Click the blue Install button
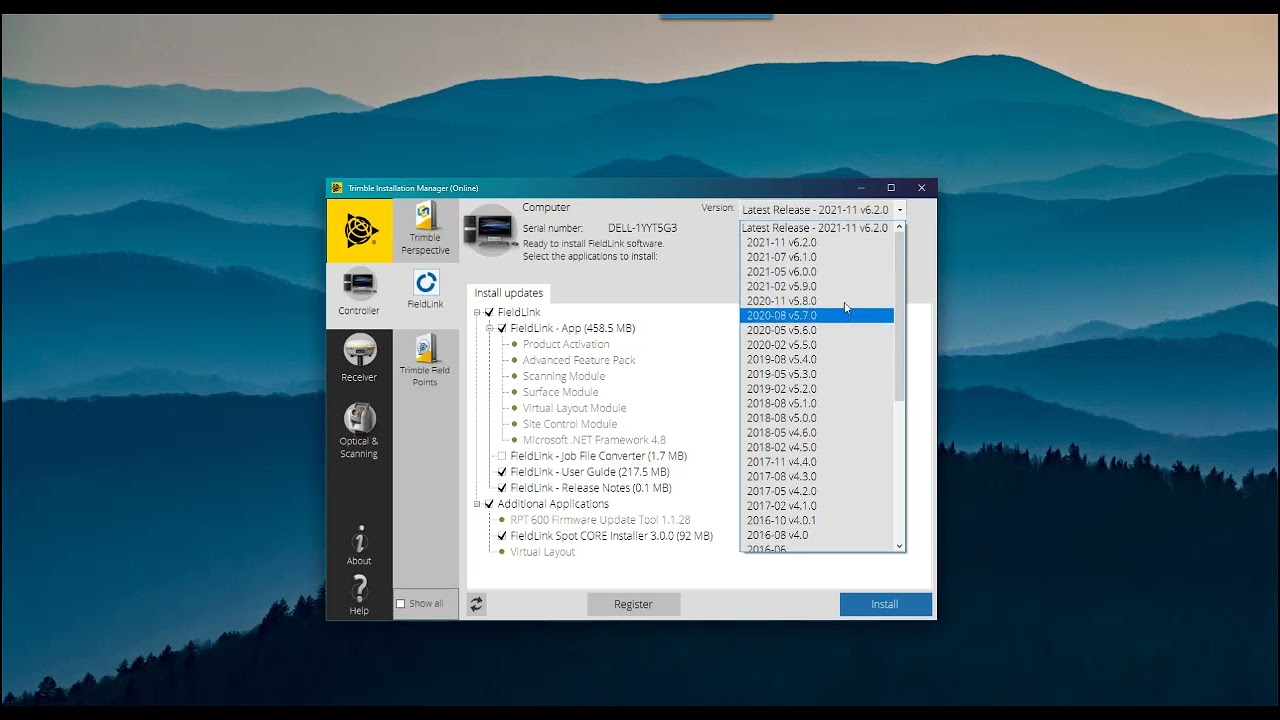The width and height of the screenshot is (1280, 720). pos(885,604)
